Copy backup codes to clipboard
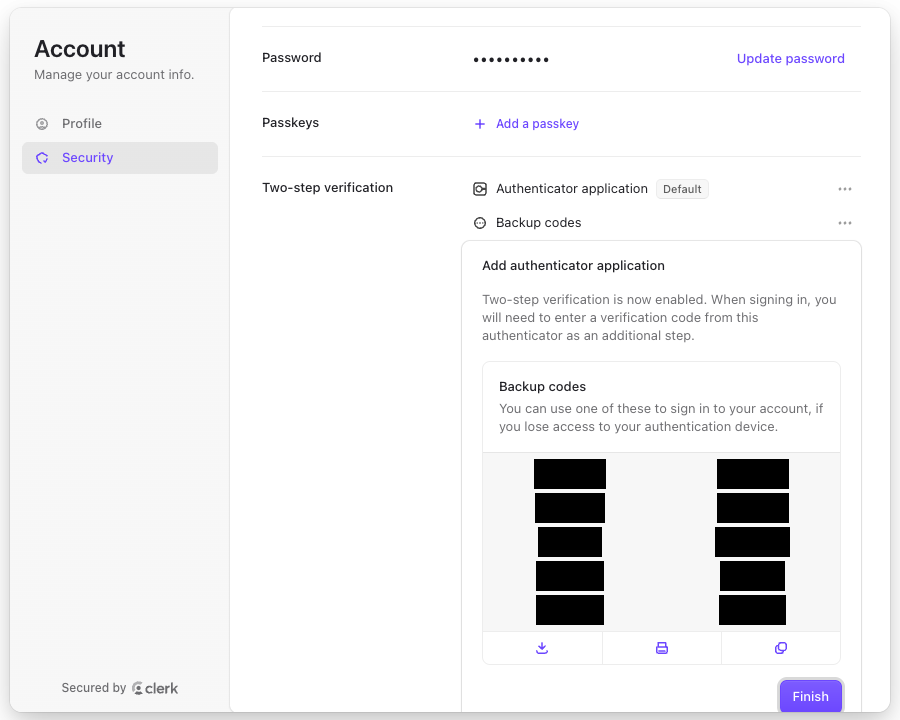 click(x=781, y=648)
